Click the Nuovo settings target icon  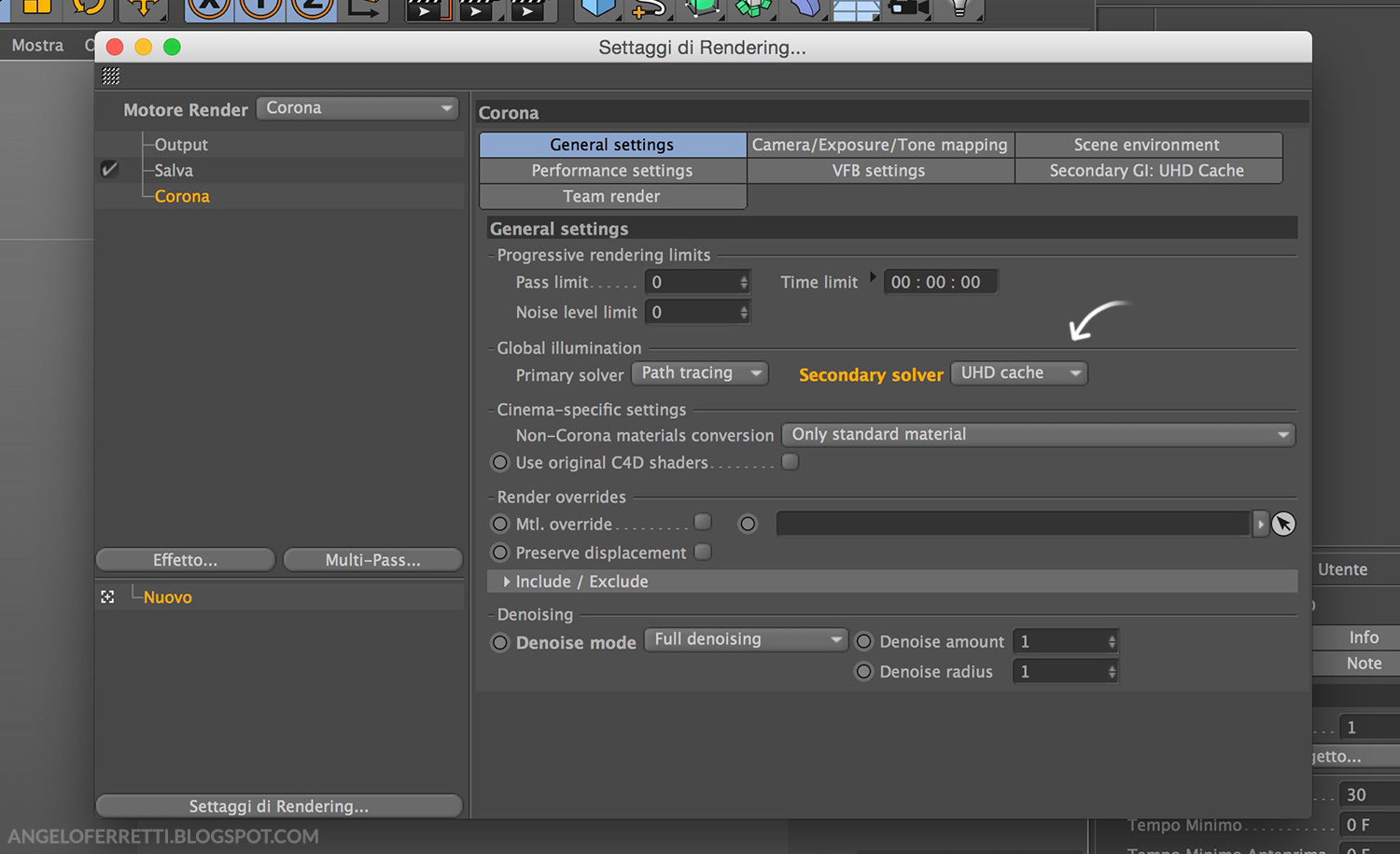pyautogui.click(x=108, y=596)
